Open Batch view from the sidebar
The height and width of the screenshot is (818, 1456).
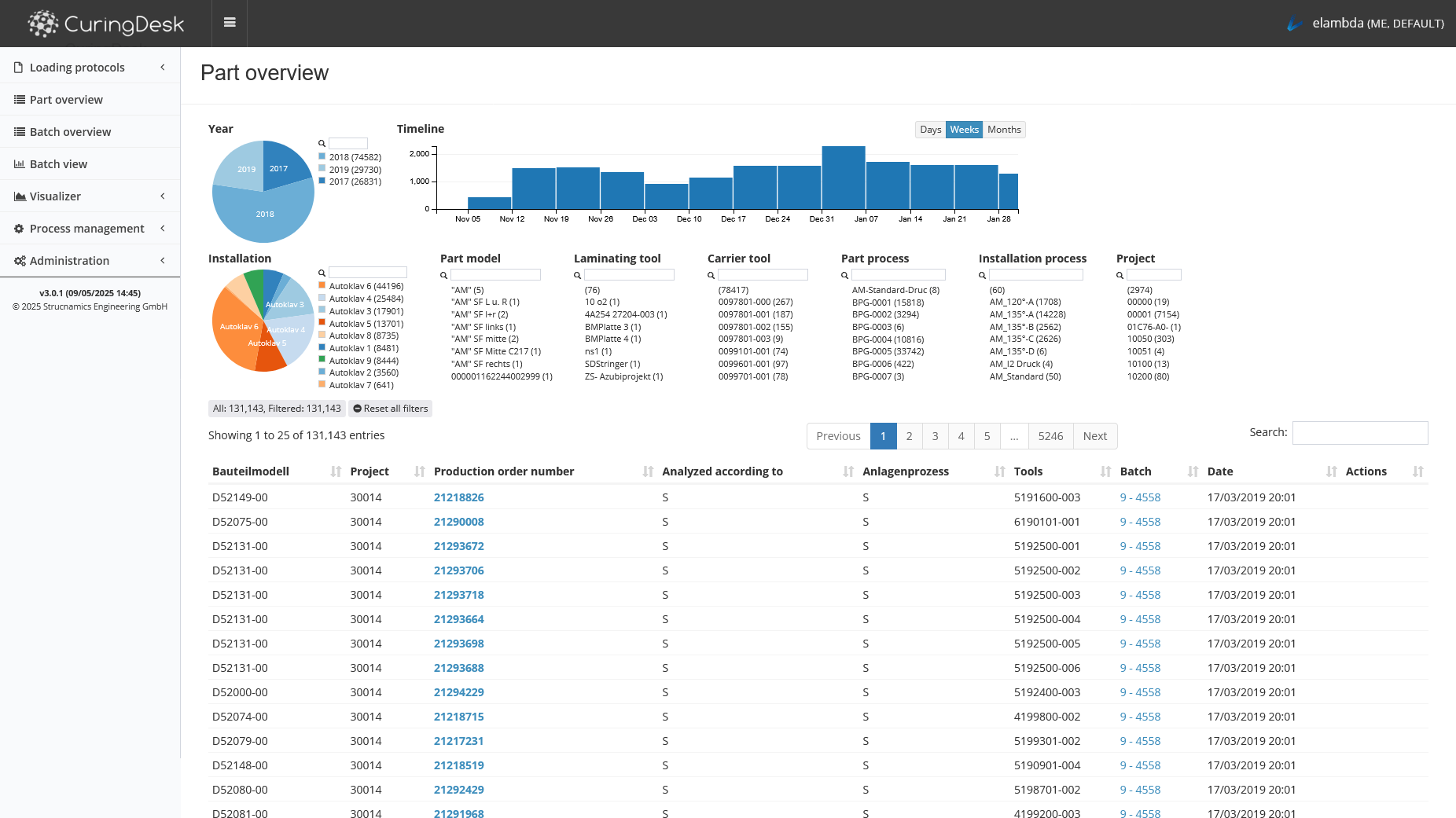coord(58,164)
